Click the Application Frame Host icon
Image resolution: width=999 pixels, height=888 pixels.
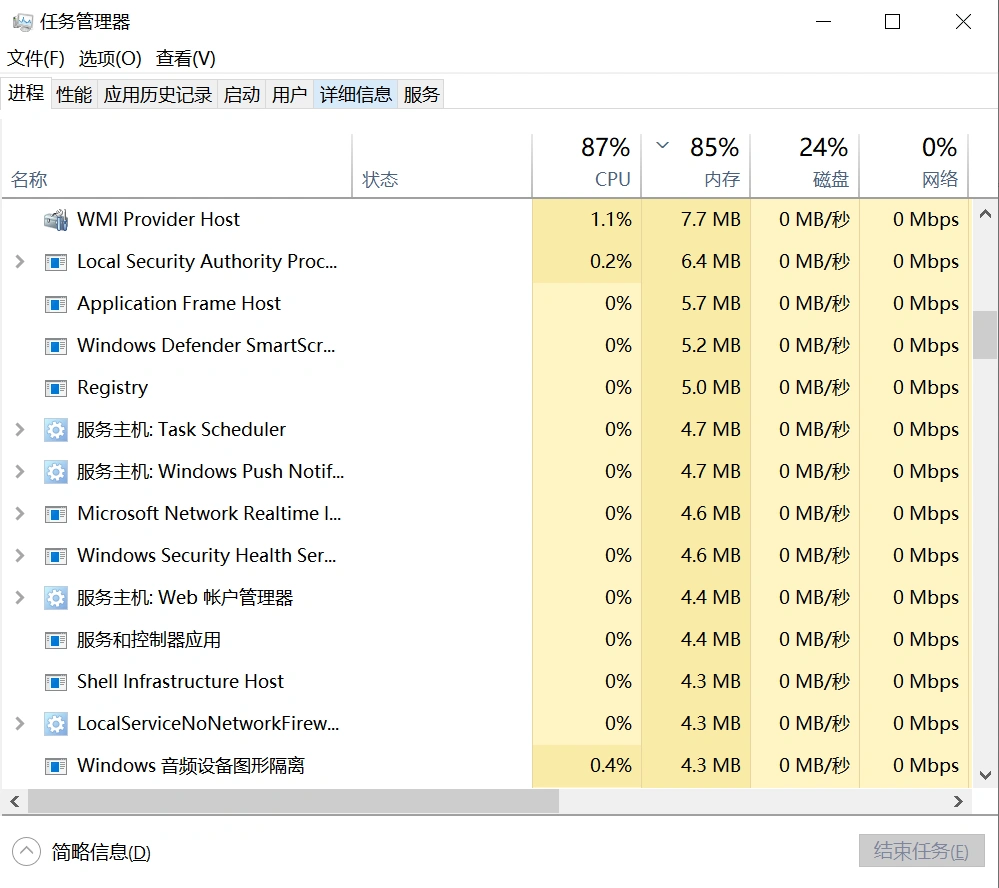54,303
